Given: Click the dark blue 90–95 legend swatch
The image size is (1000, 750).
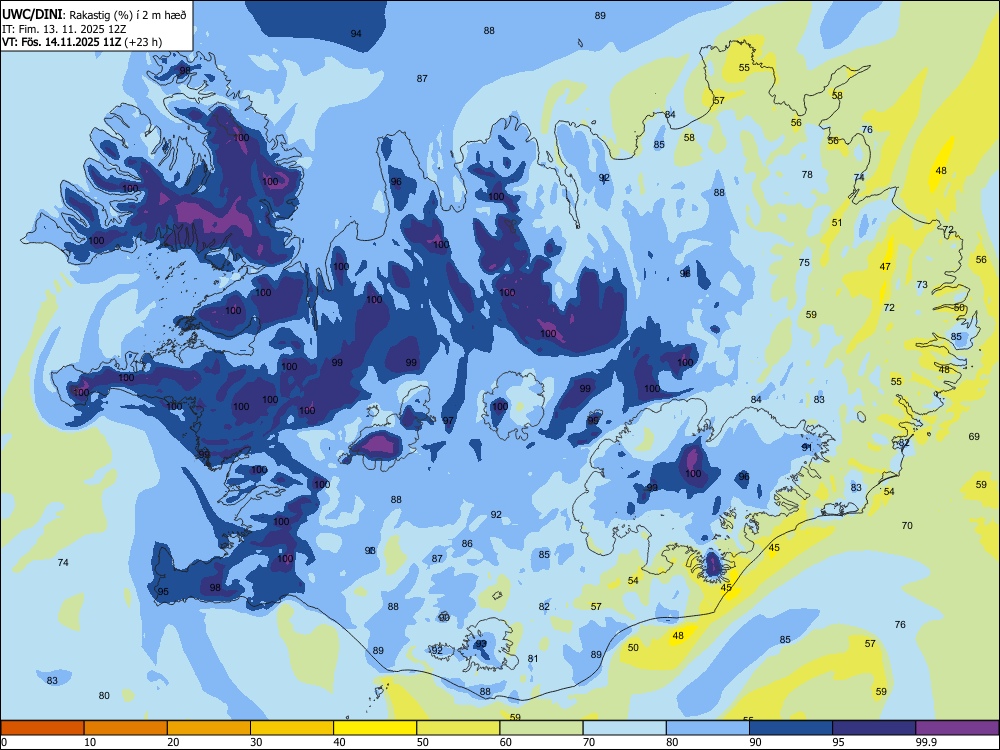Looking at the screenshot, I should coord(791,728).
